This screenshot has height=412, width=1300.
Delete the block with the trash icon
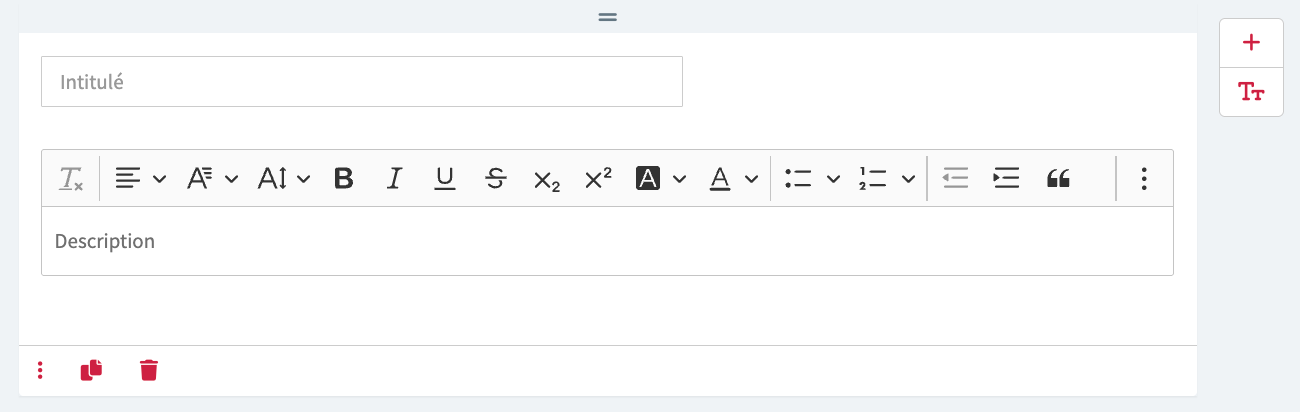pos(149,370)
